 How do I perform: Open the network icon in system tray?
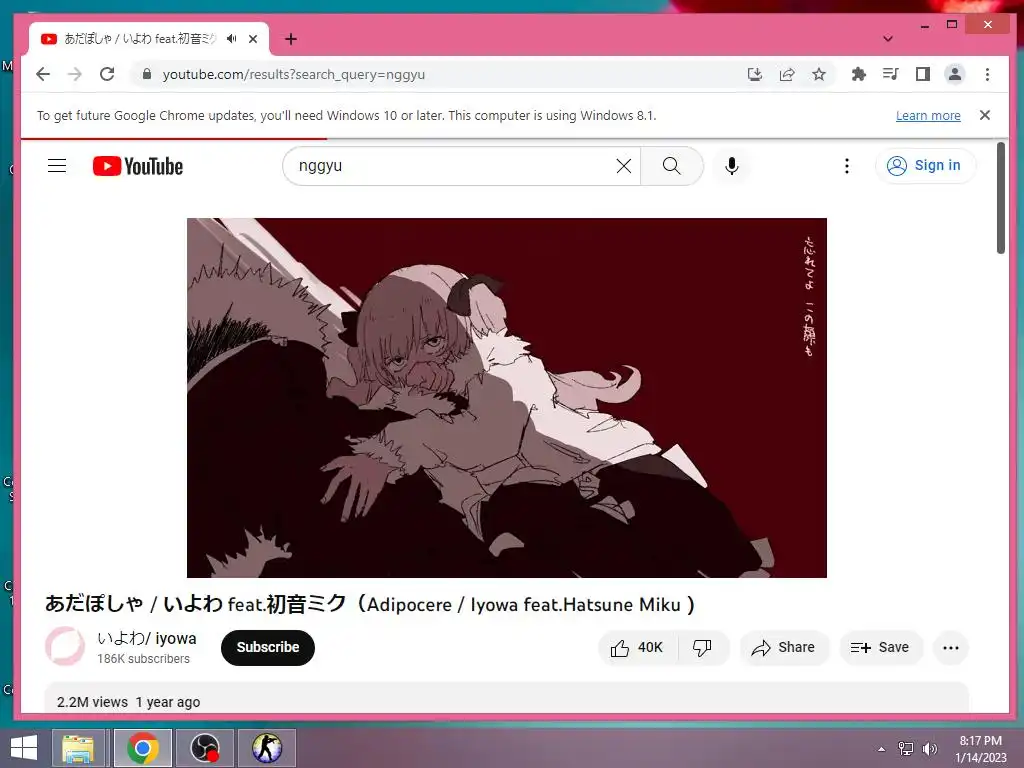coord(906,748)
